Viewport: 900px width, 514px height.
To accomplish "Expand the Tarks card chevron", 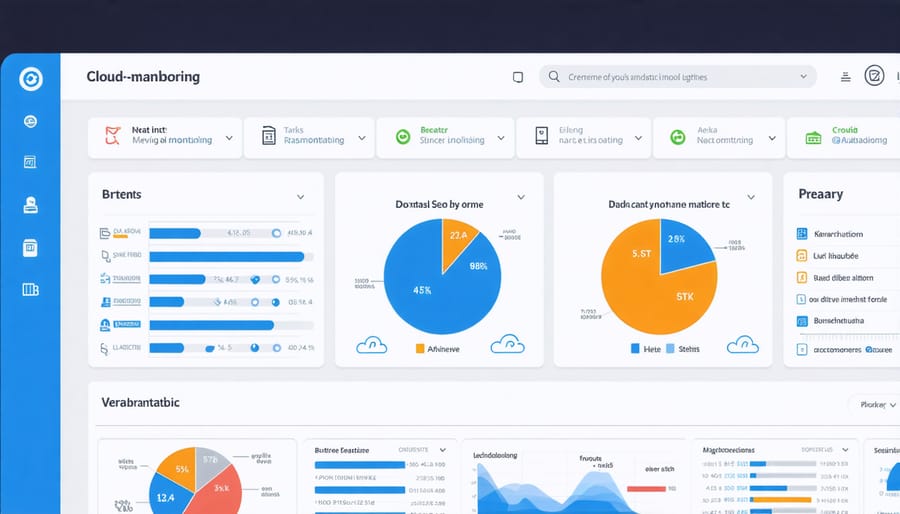I will (362, 138).
